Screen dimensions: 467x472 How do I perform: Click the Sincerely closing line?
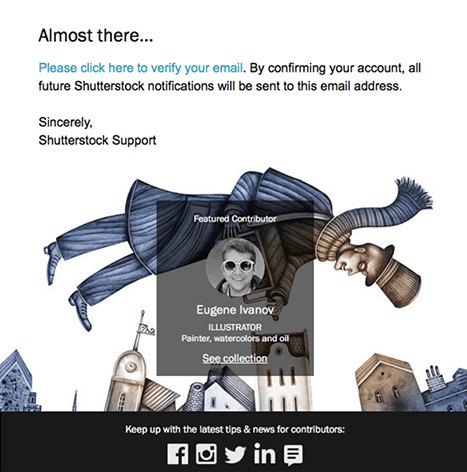(x=65, y=122)
